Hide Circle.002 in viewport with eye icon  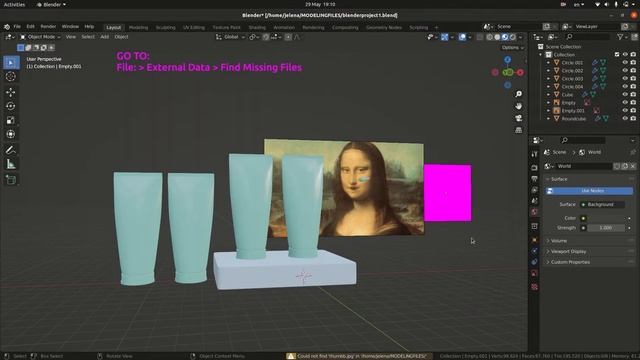click(x=625, y=71)
